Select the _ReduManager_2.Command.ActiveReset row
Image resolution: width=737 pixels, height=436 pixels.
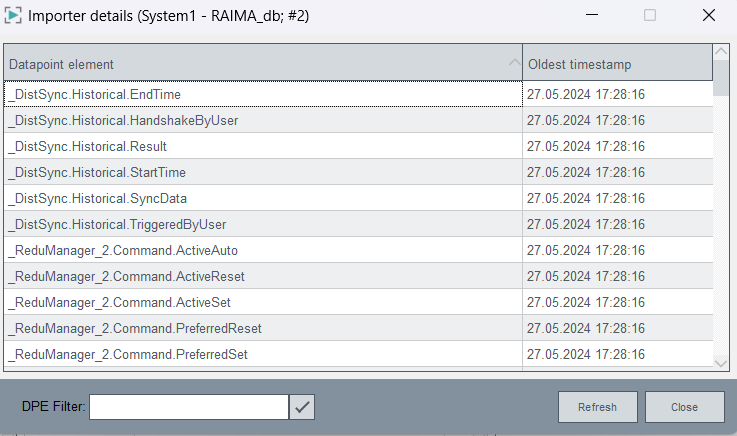tap(262, 276)
